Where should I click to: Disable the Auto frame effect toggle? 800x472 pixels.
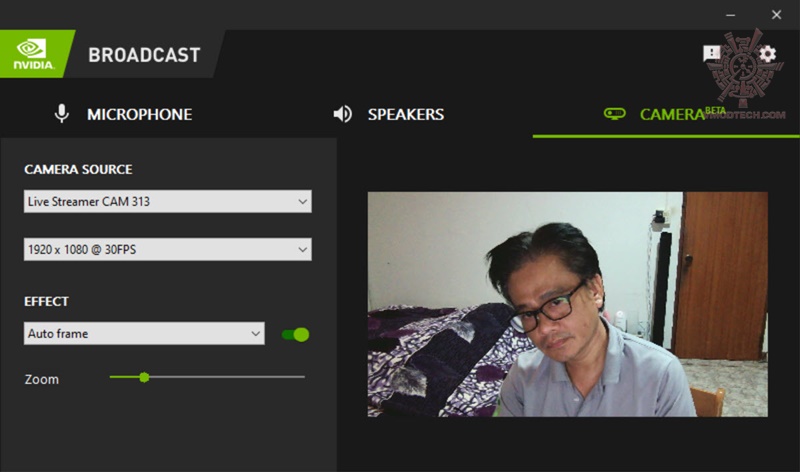point(295,335)
